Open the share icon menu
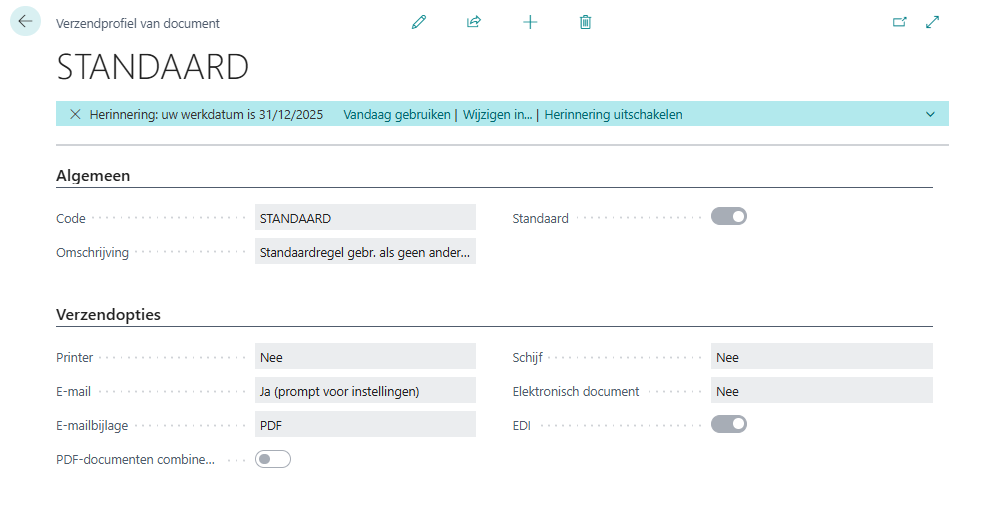Screen dimensions: 1003x523 (x=474, y=22)
